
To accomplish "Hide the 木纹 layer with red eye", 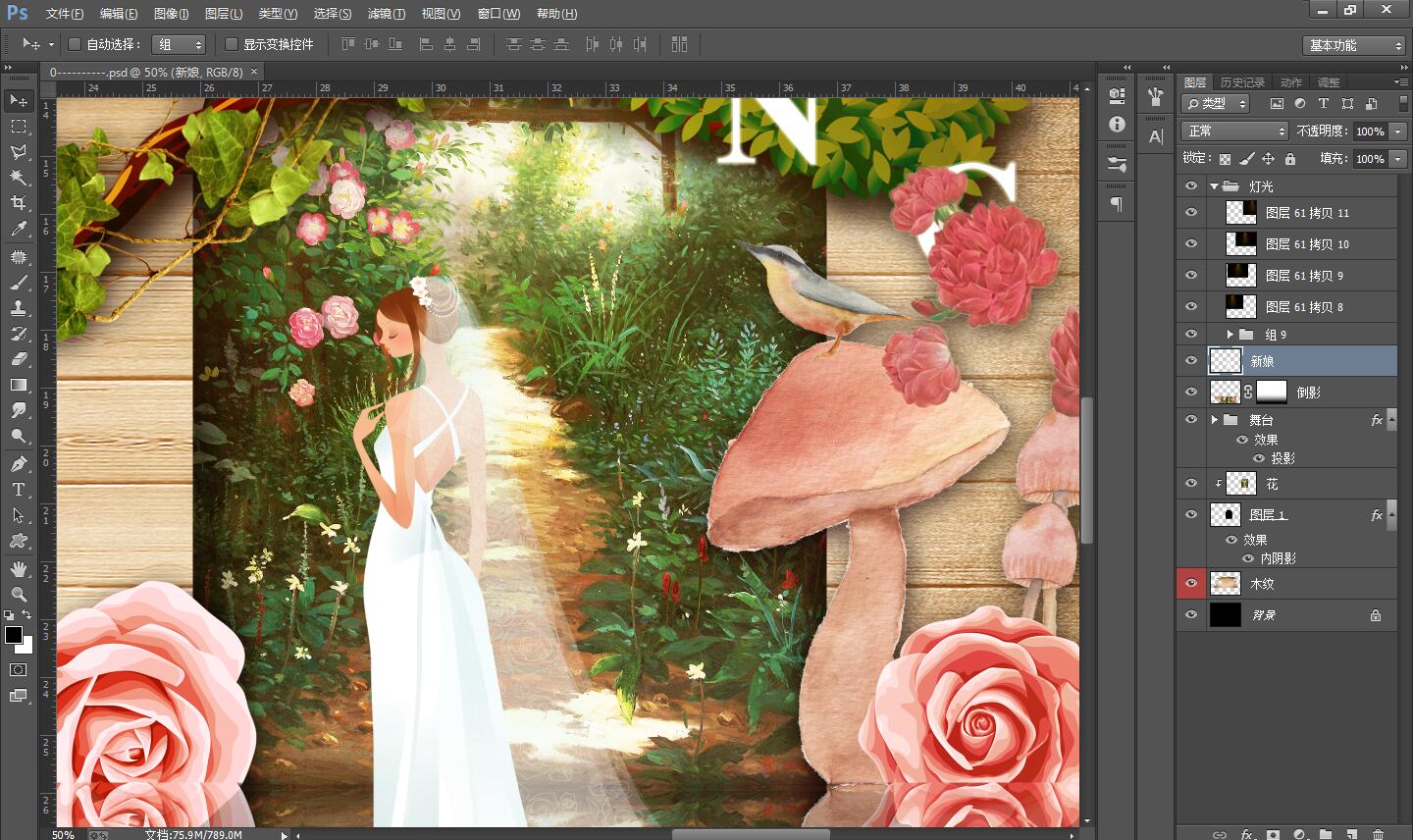I will (1191, 583).
